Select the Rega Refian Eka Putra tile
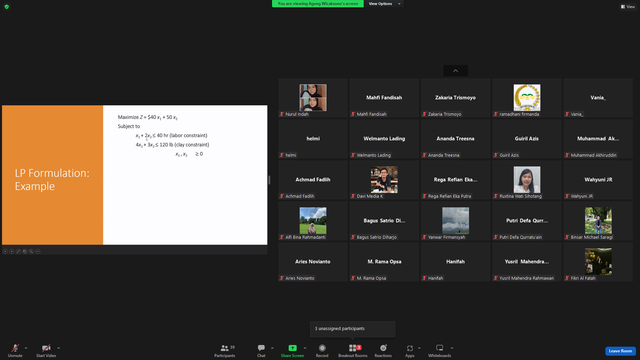Viewport: 640px width, 360px height. click(x=456, y=180)
